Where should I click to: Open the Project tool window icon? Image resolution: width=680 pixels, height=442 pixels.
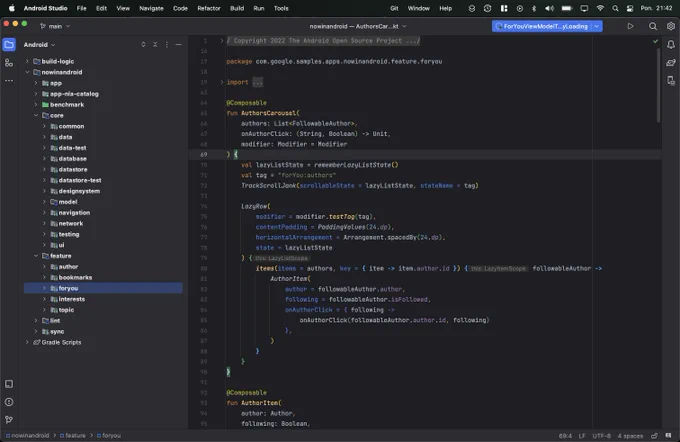tap(9, 45)
